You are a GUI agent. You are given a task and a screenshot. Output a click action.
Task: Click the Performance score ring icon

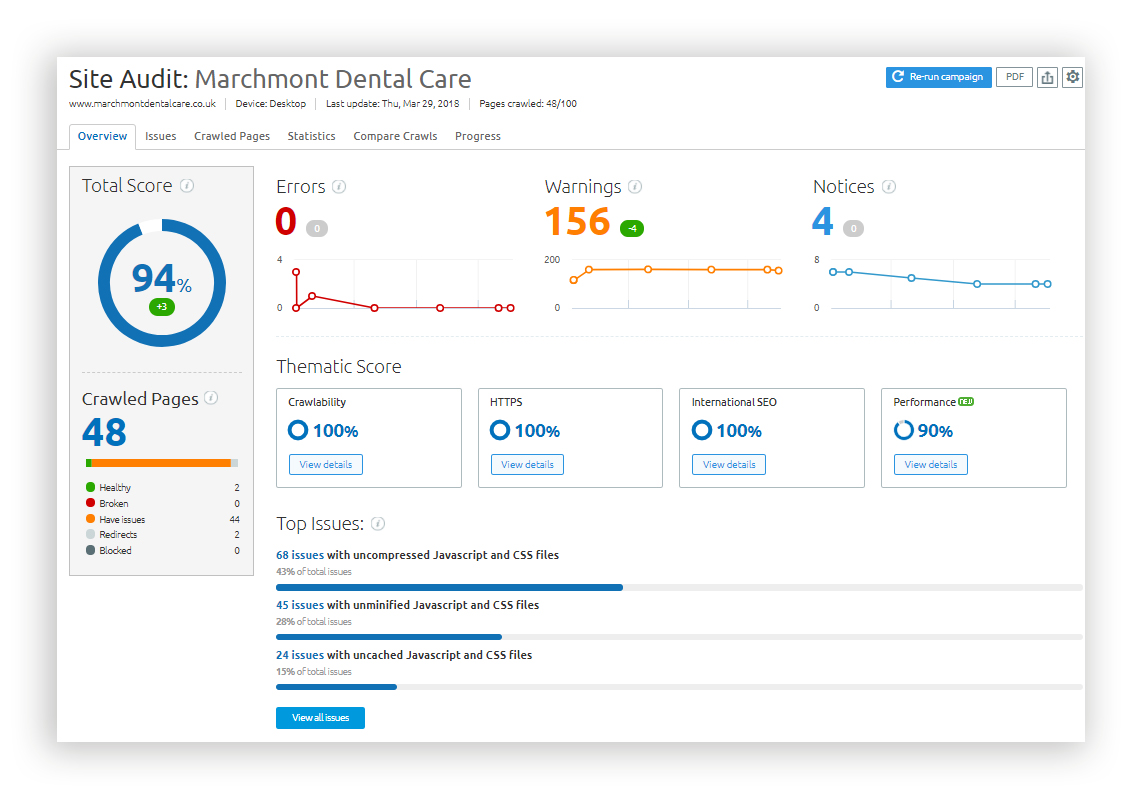point(903,430)
